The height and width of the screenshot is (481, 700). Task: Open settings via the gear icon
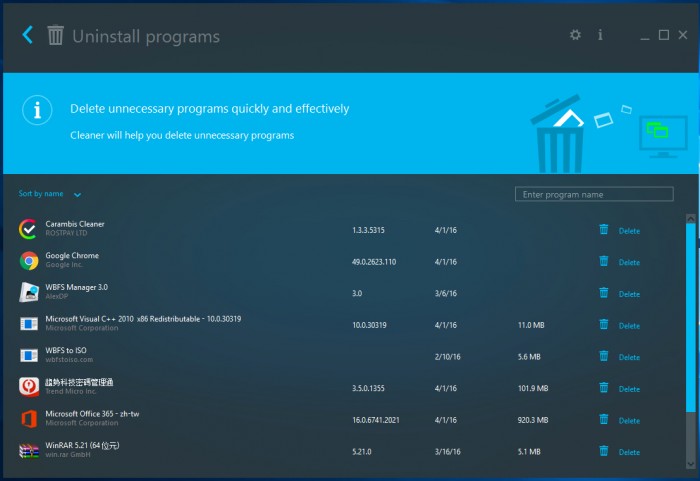(575, 35)
